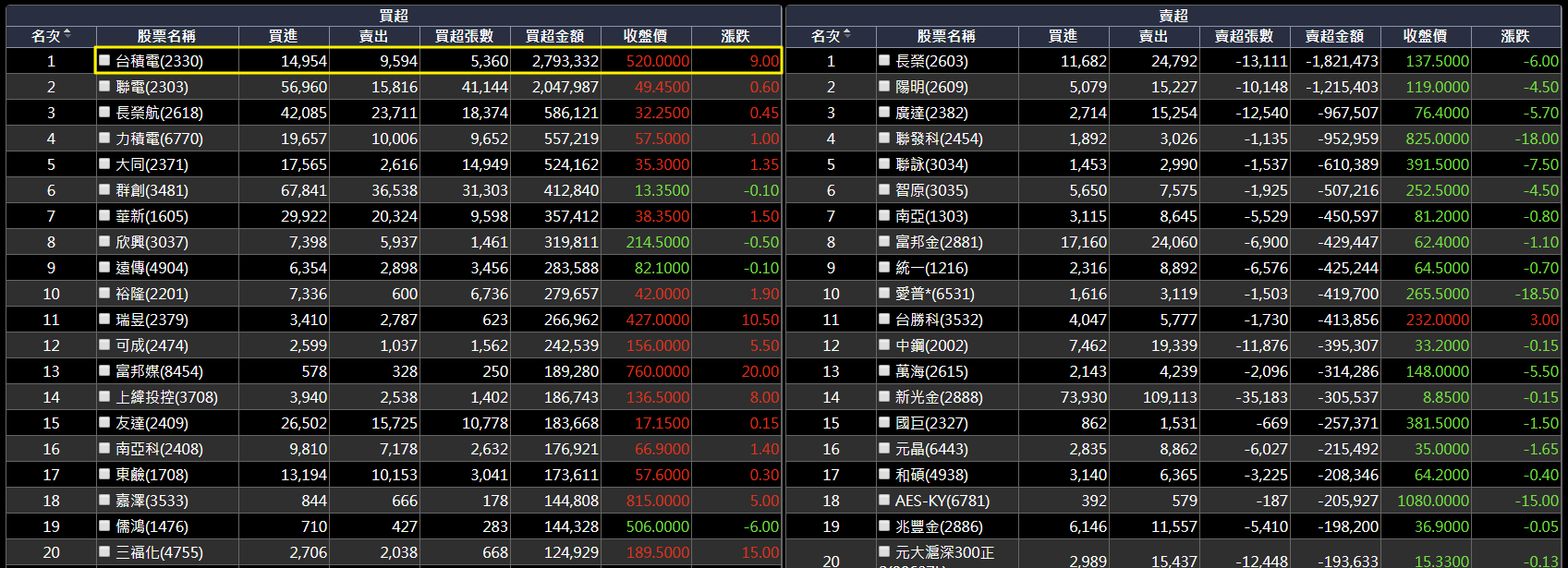Select stock name 智原(3035)
The image size is (1568, 568).
click(931, 190)
